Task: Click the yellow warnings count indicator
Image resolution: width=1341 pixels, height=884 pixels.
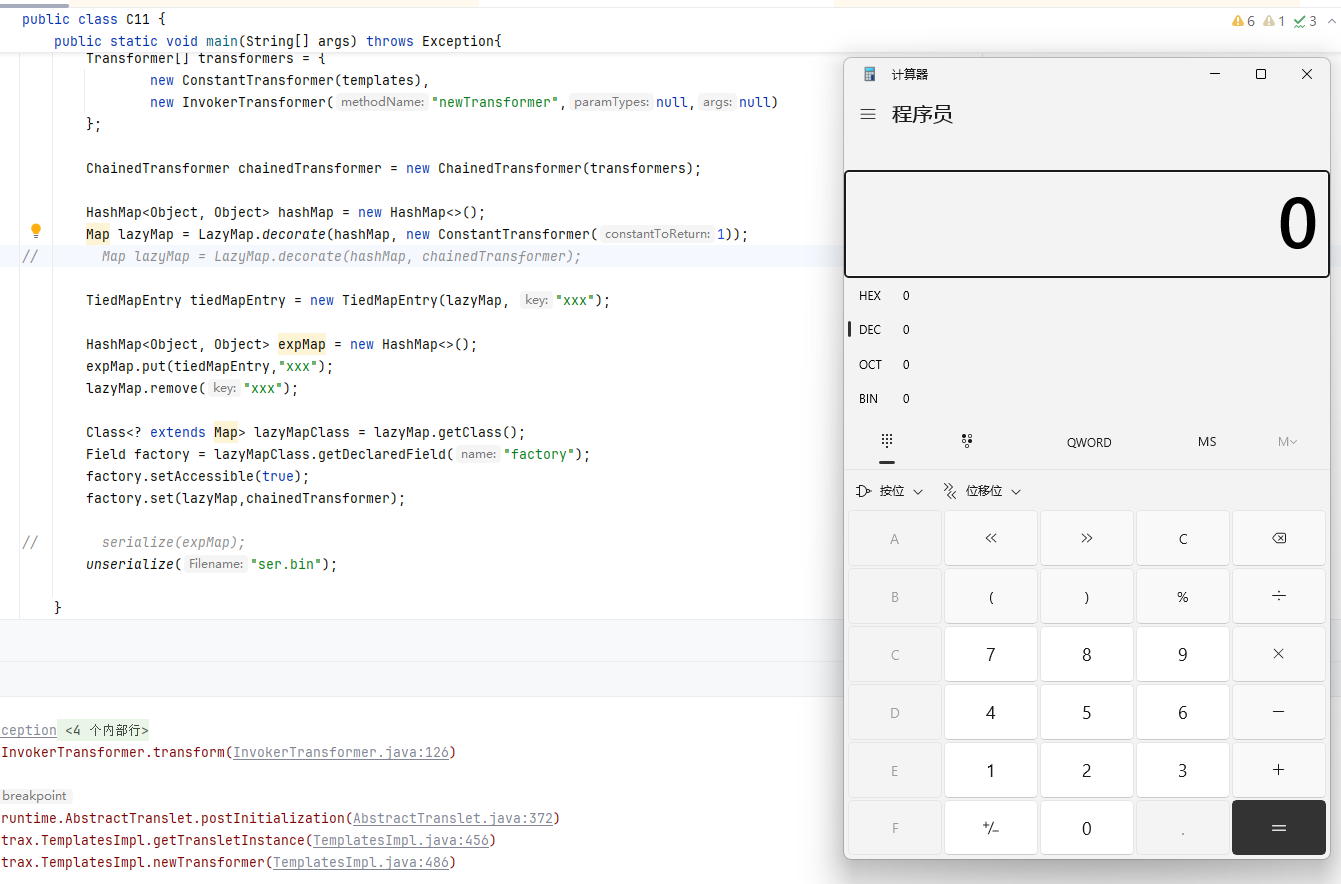Action: click(x=1244, y=21)
